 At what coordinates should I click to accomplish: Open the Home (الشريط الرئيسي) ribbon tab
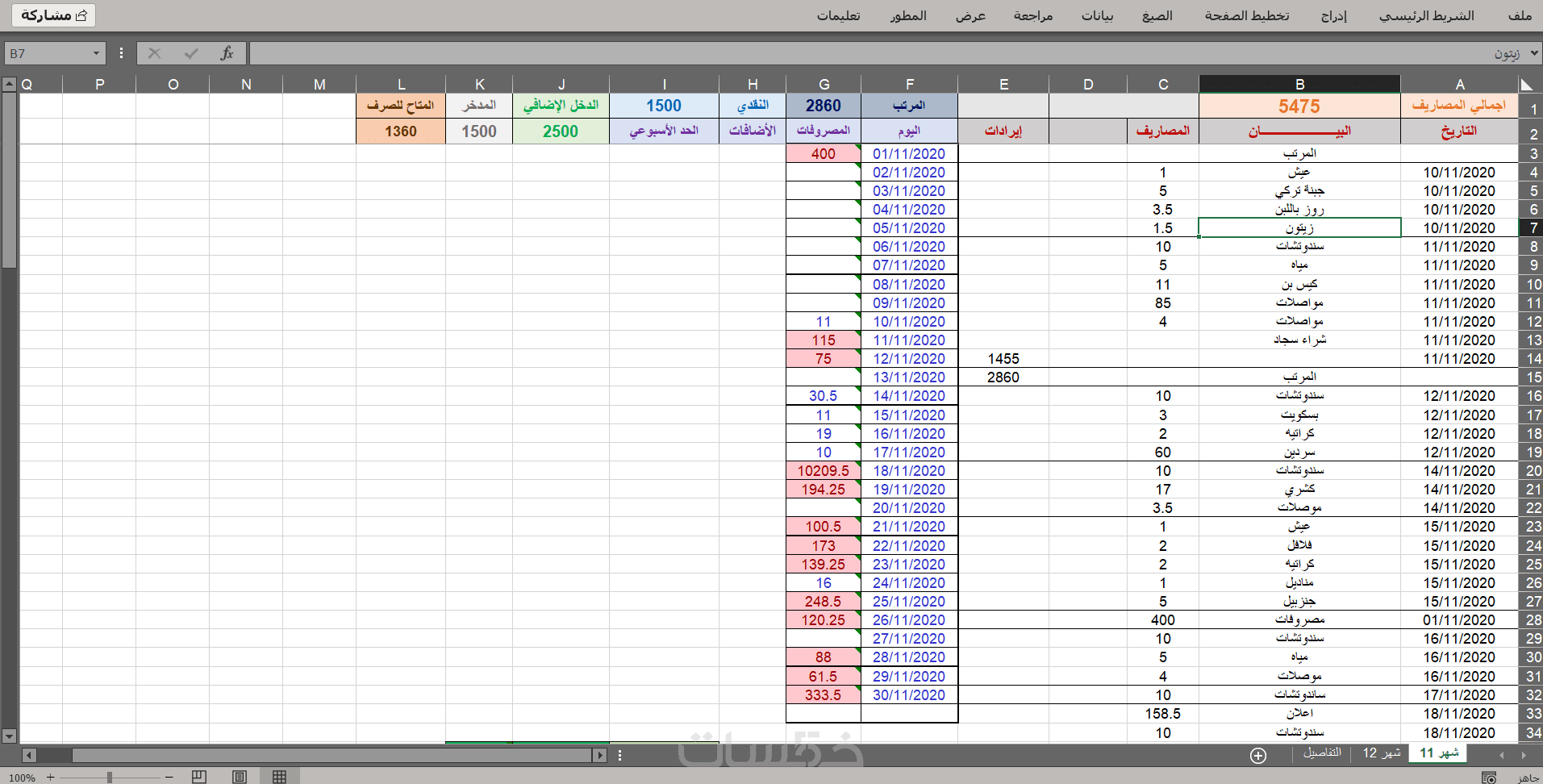1426,15
